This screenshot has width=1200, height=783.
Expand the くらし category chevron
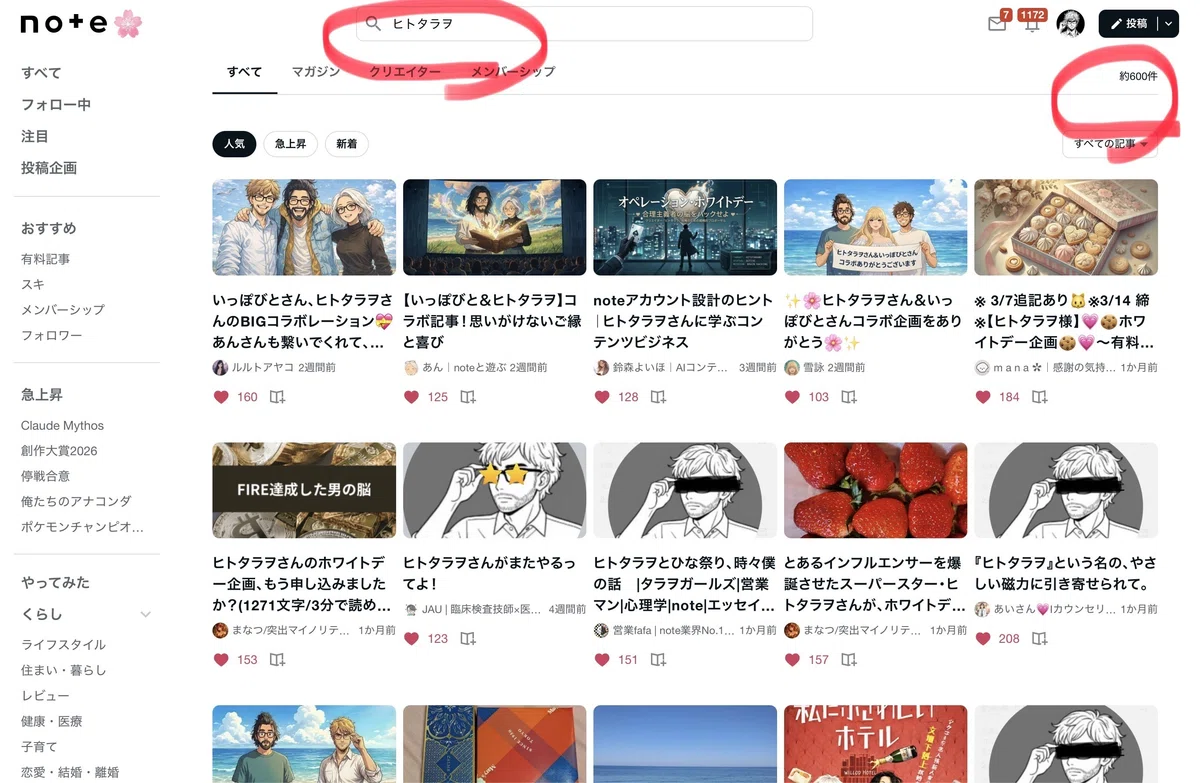pyautogui.click(x=146, y=614)
